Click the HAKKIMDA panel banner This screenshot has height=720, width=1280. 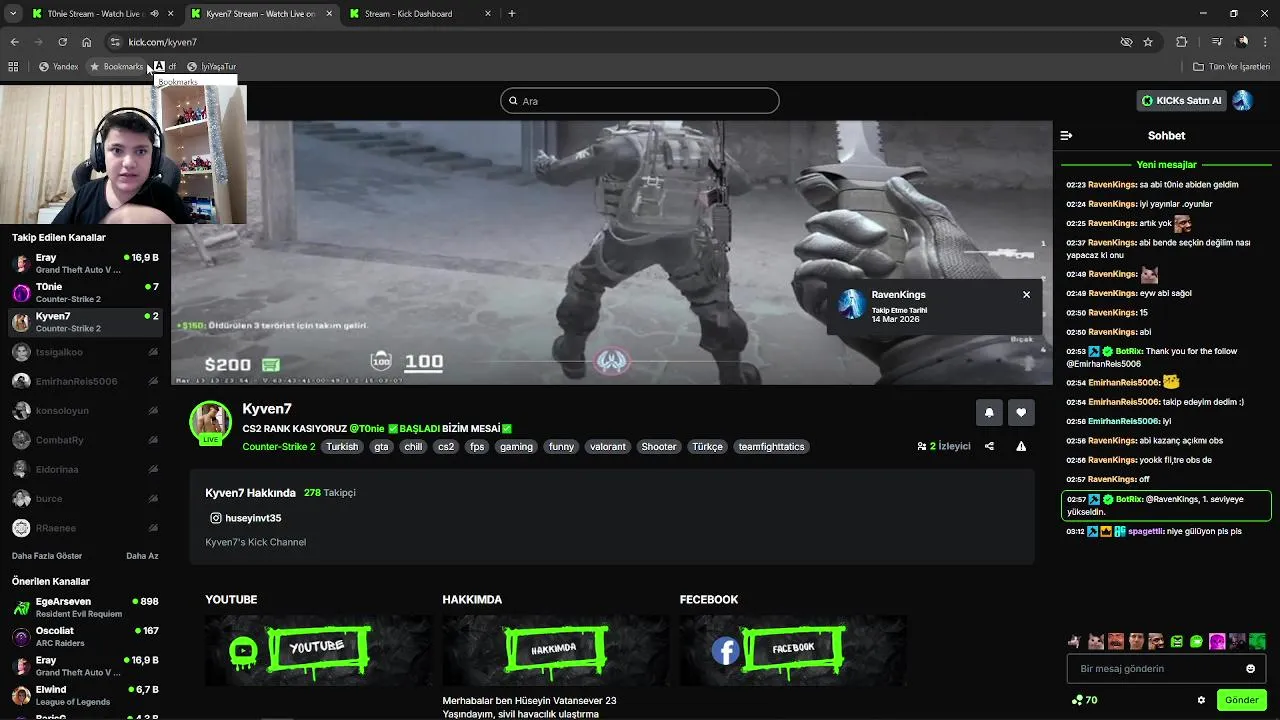tap(556, 651)
